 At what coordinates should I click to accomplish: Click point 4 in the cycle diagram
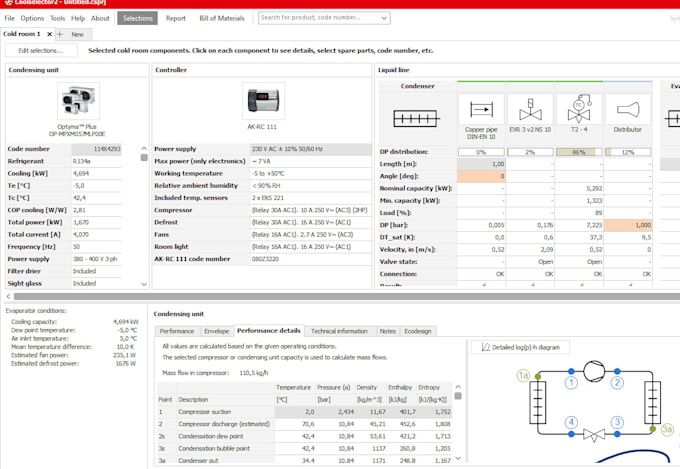[571, 422]
